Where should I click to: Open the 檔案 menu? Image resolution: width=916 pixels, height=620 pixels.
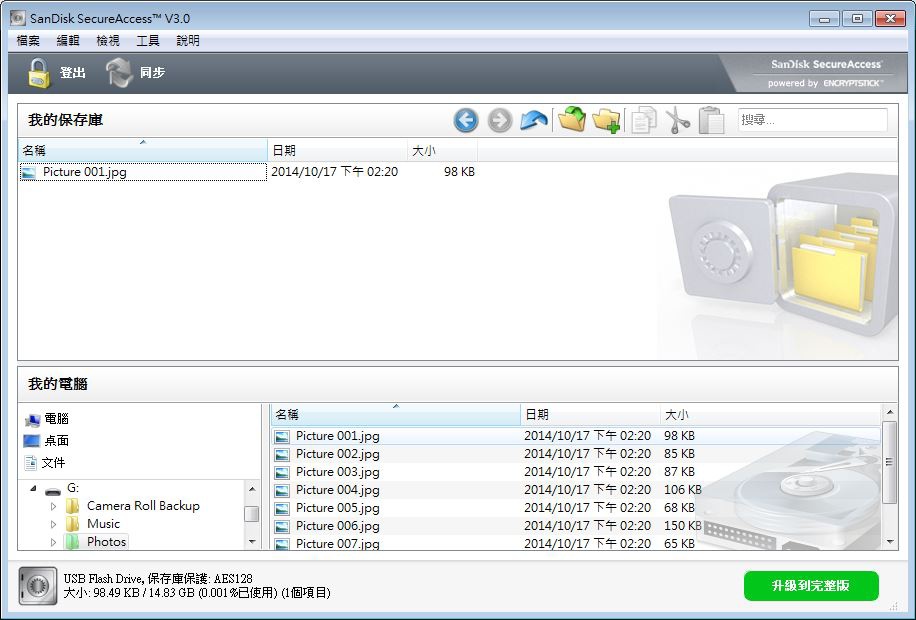click(28, 40)
